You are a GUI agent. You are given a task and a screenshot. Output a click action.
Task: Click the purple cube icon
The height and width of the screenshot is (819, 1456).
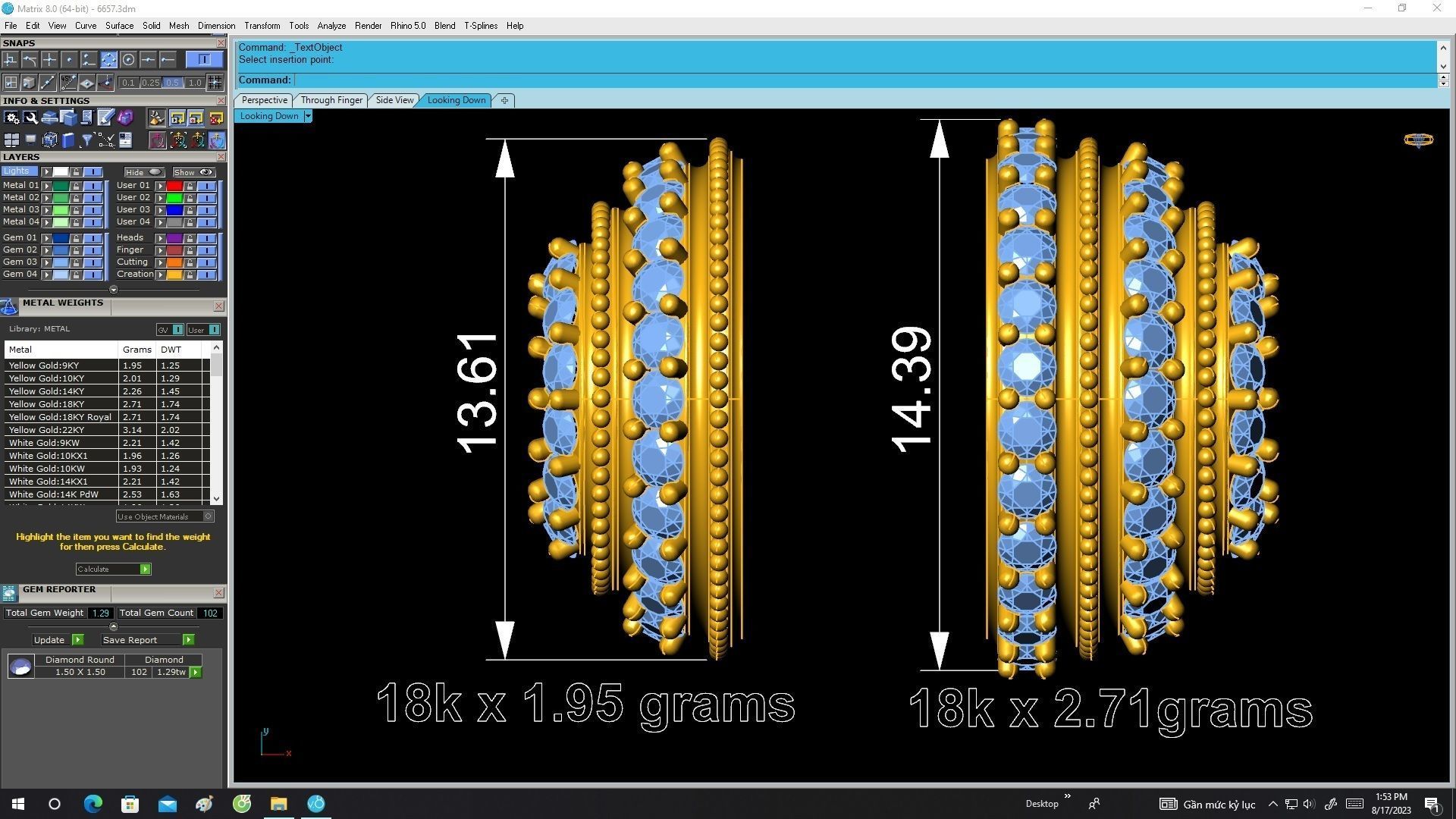click(125, 117)
